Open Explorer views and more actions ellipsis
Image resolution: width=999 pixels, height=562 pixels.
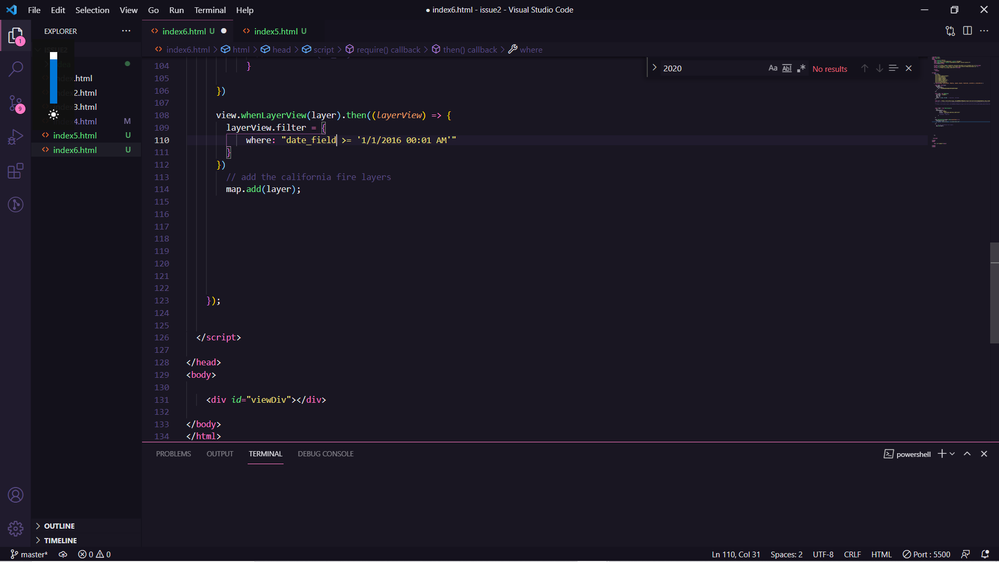[x=126, y=31]
